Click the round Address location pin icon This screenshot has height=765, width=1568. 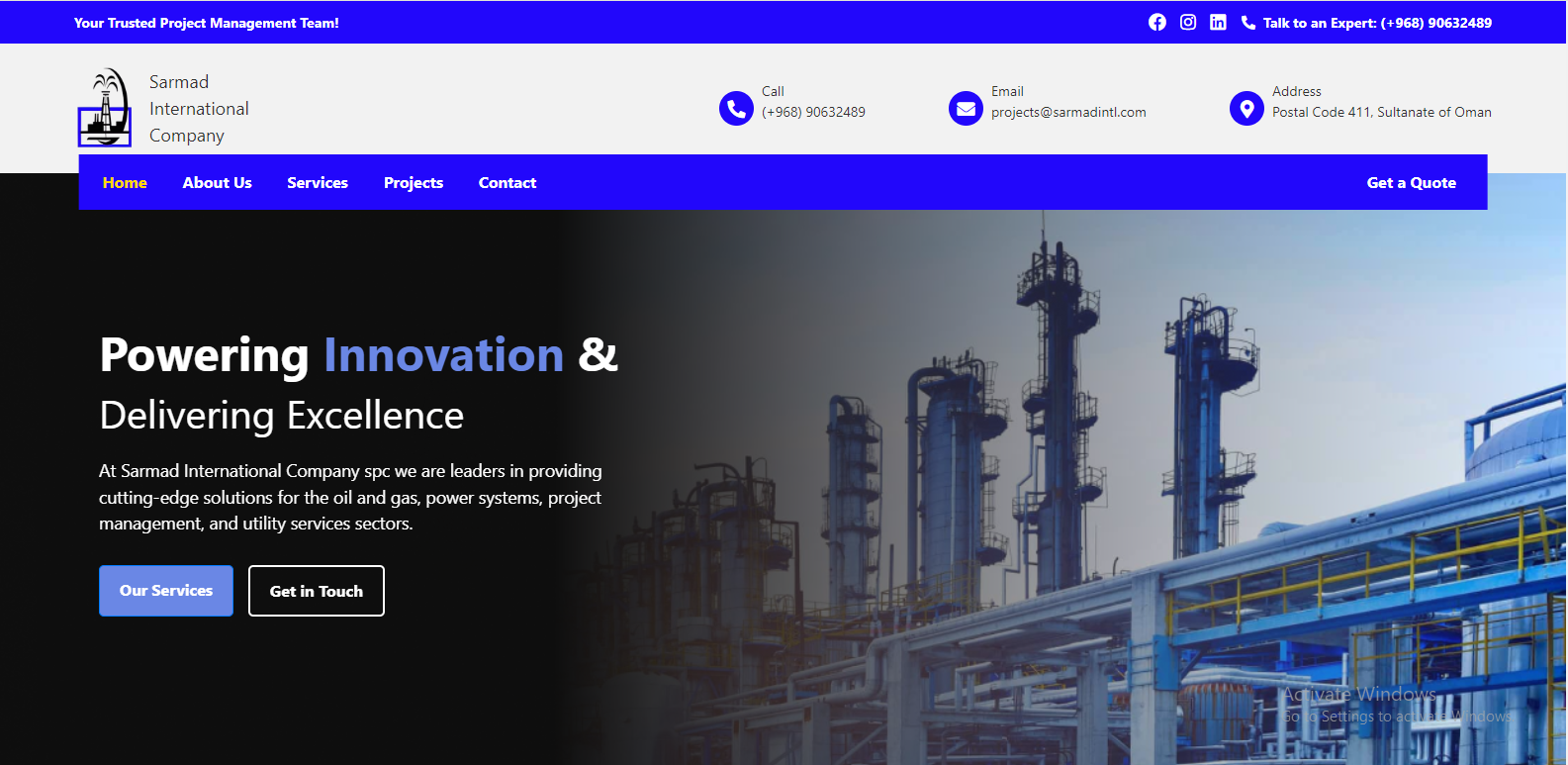pos(1246,108)
